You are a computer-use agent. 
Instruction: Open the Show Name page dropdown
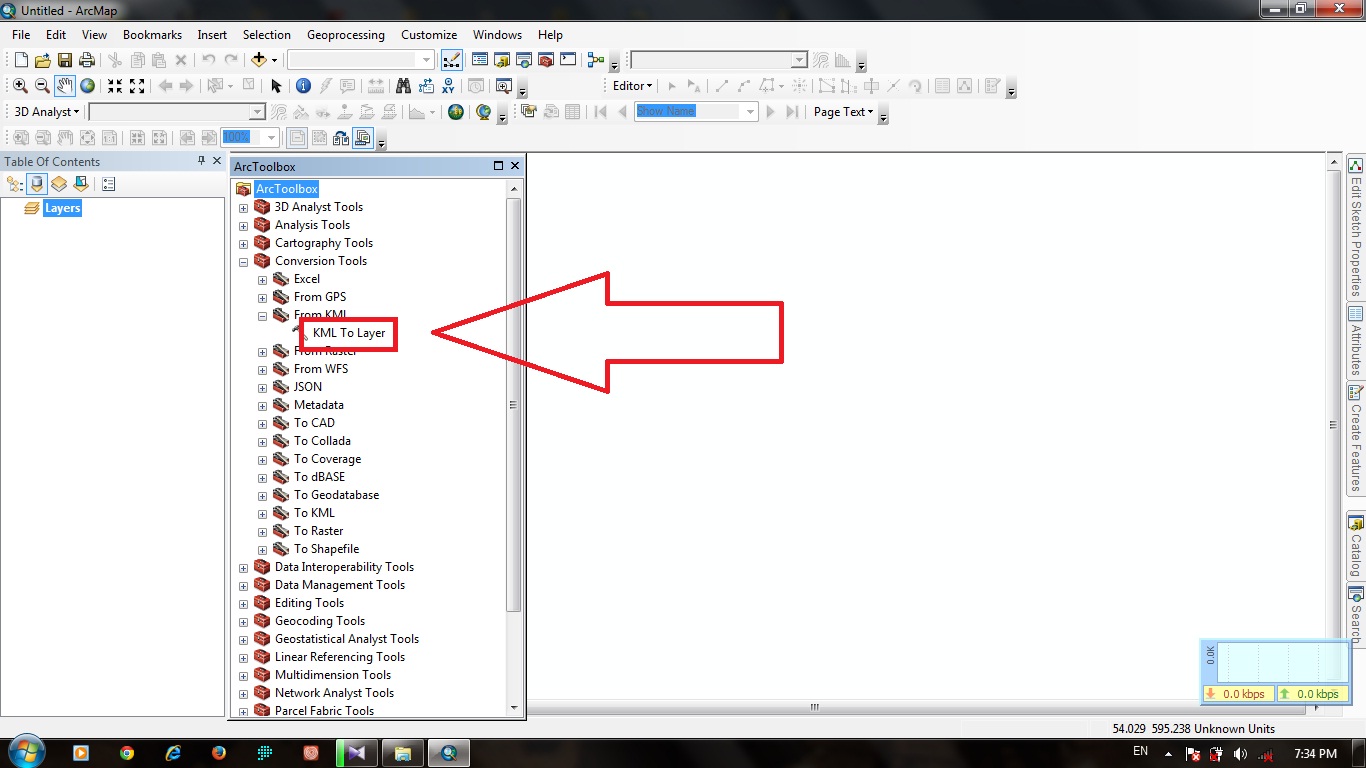[750, 112]
